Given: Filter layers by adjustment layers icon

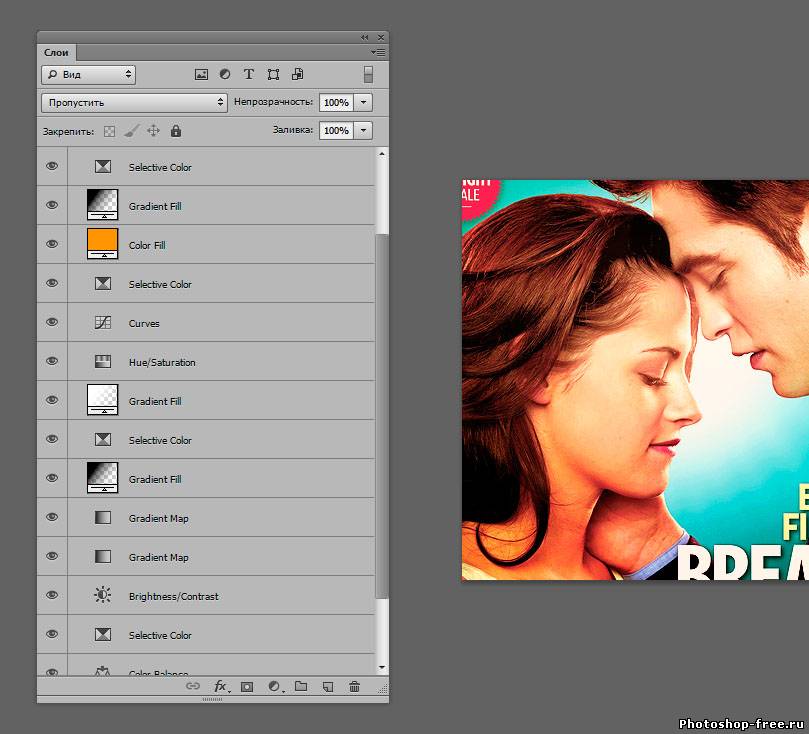Looking at the screenshot, I should pos(224,74).
